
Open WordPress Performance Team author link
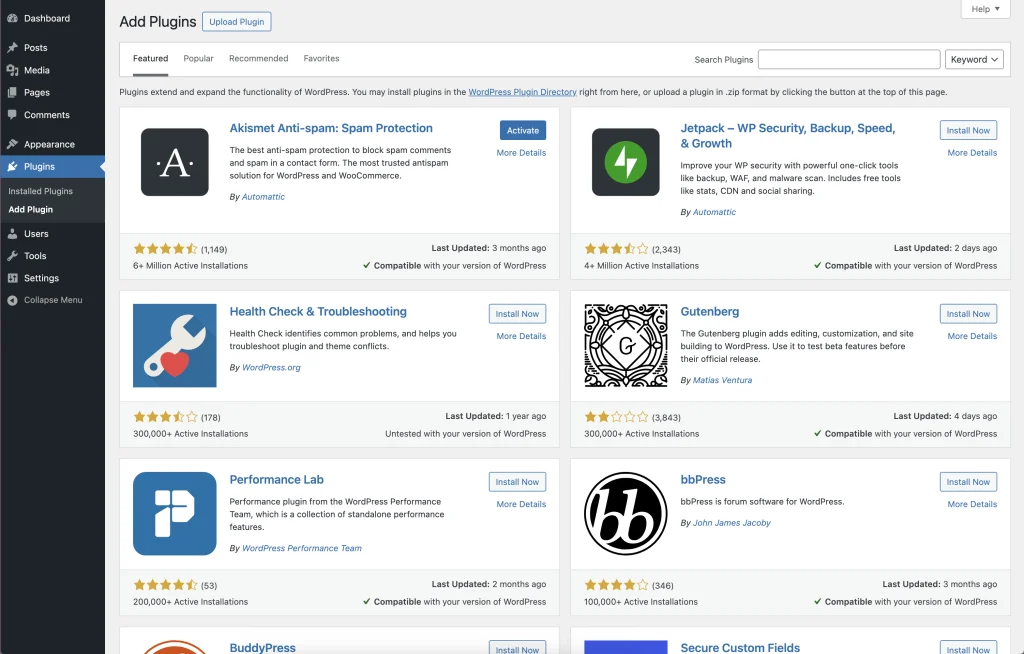click(302, 548)
